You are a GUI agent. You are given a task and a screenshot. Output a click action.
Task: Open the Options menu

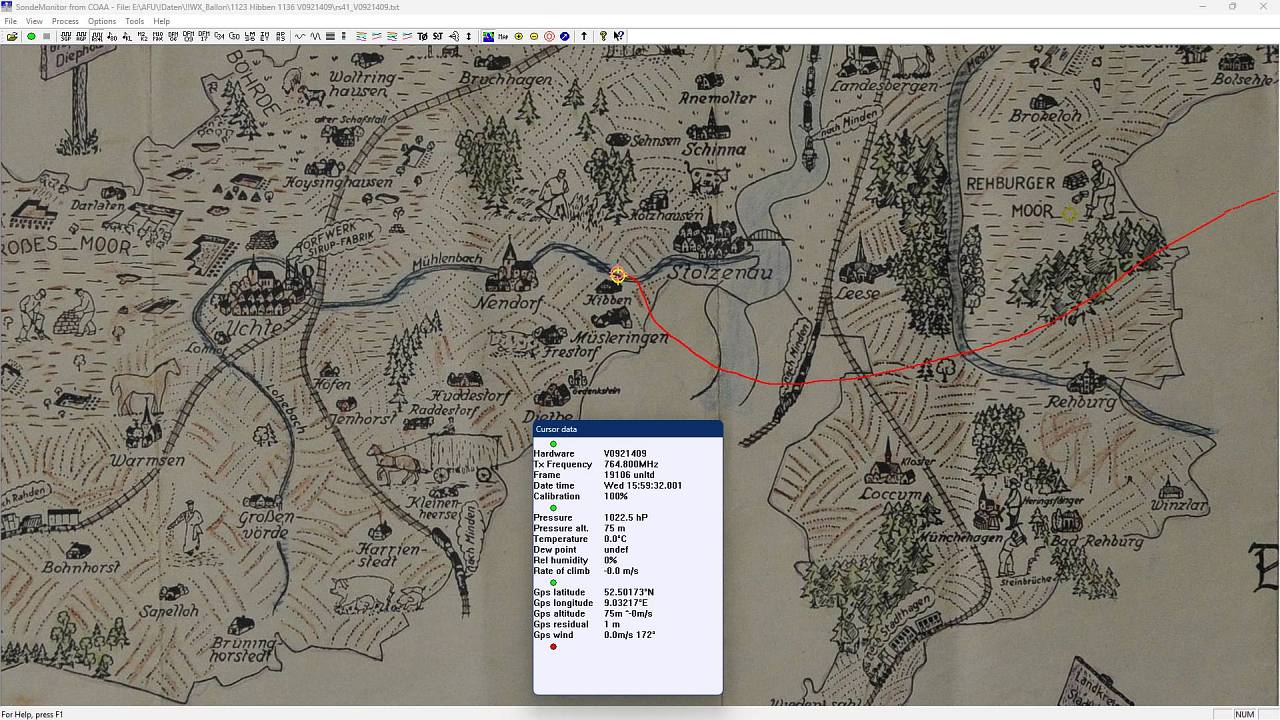[101, 21]
